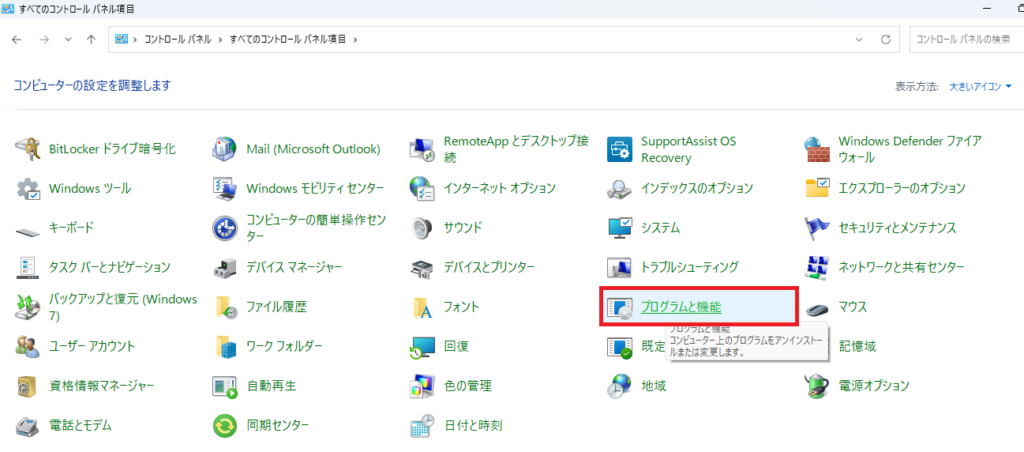Image resolution: width=1024 pixels, height=452 pixels.
Task: Open the 電源オプション battery icon
Action: click(x=816, y=386)
